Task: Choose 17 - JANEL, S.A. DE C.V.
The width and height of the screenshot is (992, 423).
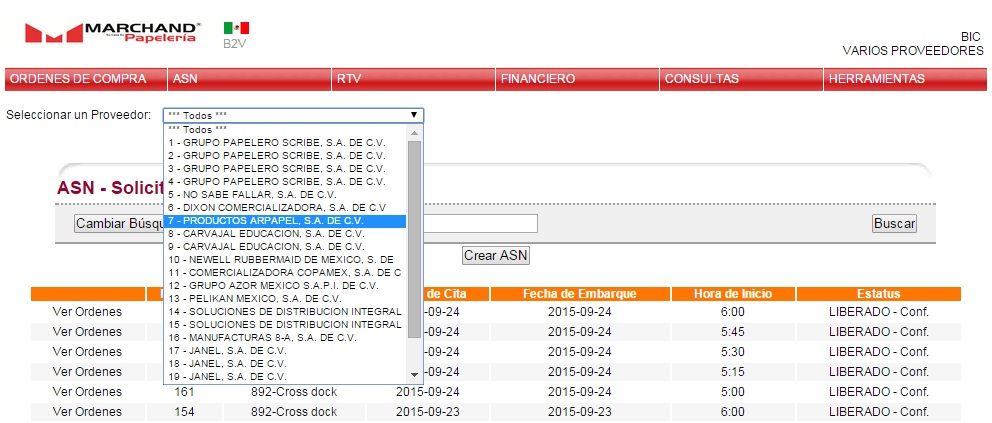Action: point(285,350)
